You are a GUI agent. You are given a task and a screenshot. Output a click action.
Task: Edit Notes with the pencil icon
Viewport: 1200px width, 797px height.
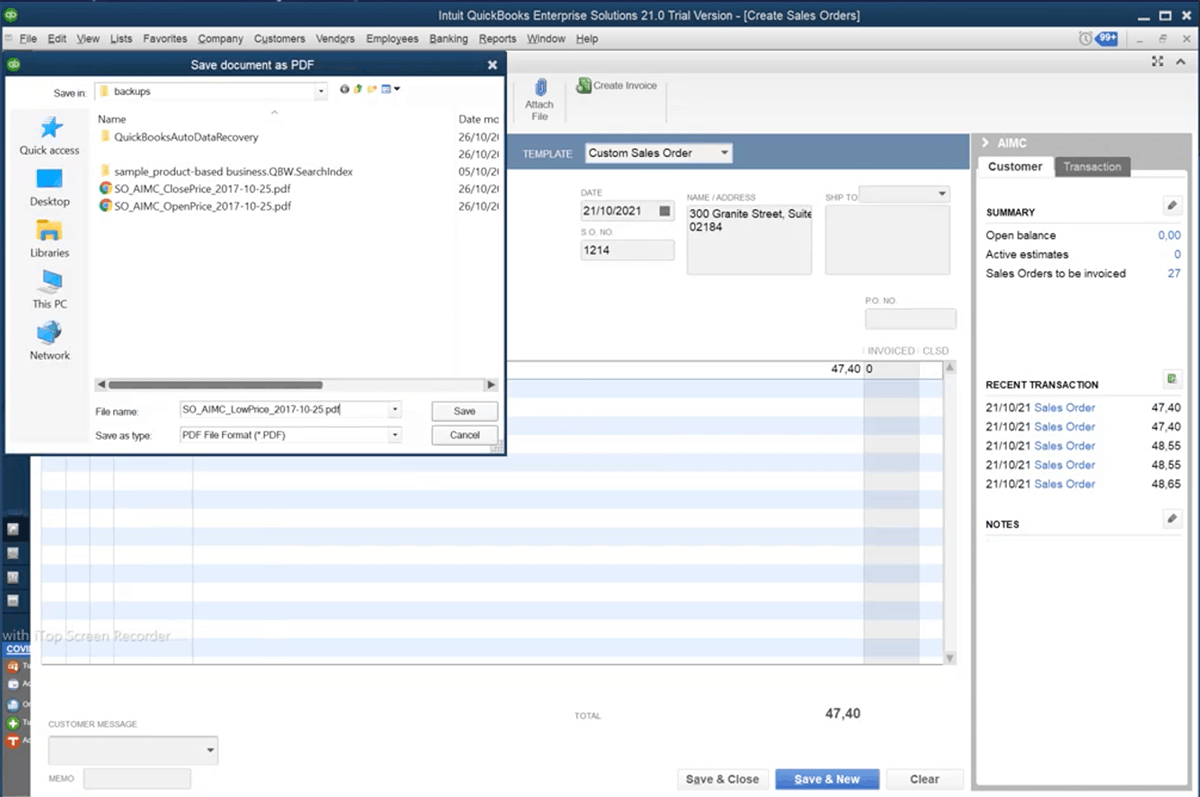pos(1172,518)
